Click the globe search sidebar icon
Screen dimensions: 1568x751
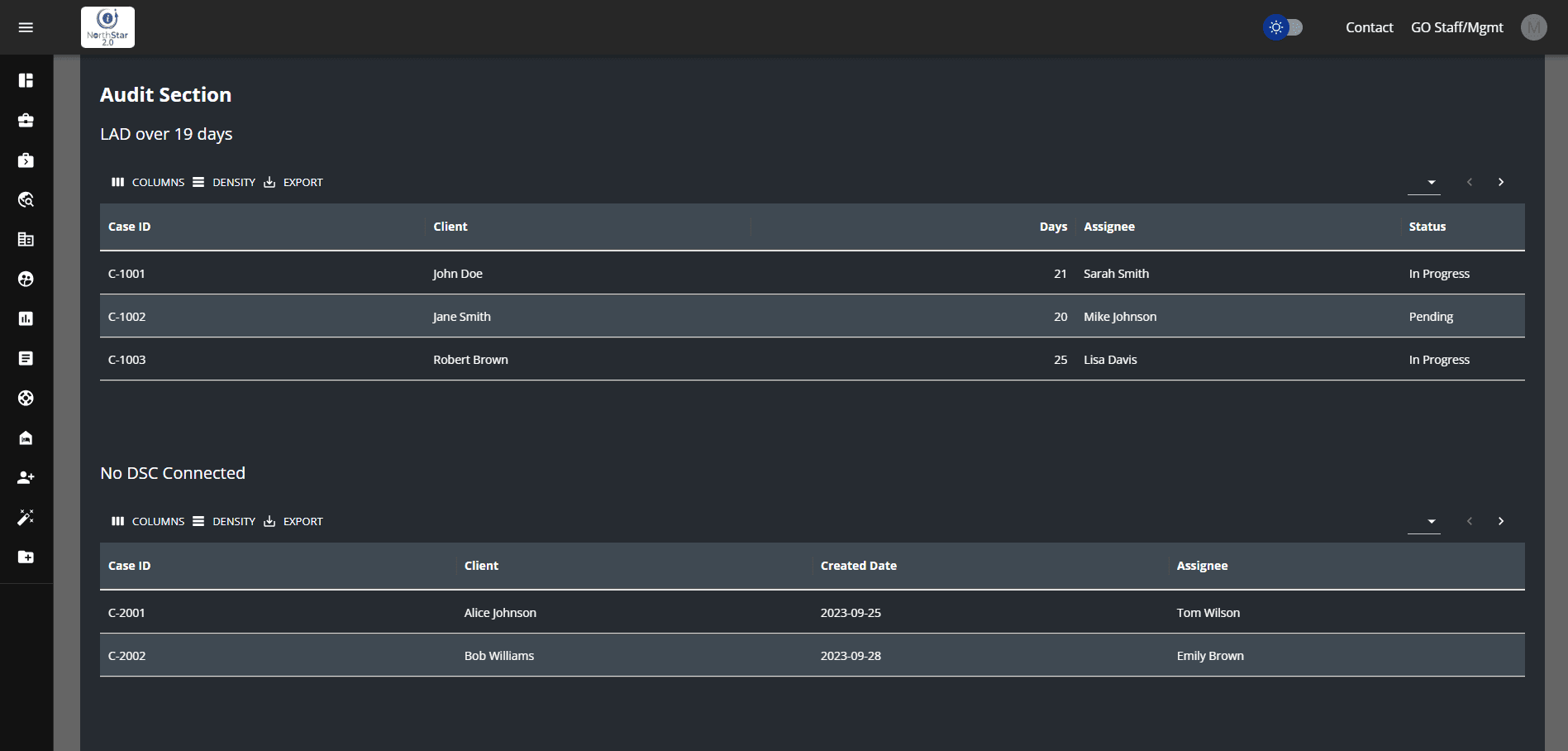(x=26, y=199)
